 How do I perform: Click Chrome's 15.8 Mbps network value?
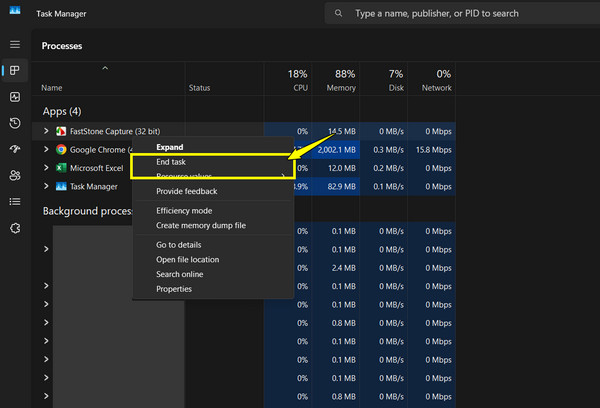pyautogui.click(x=434, y=150)
